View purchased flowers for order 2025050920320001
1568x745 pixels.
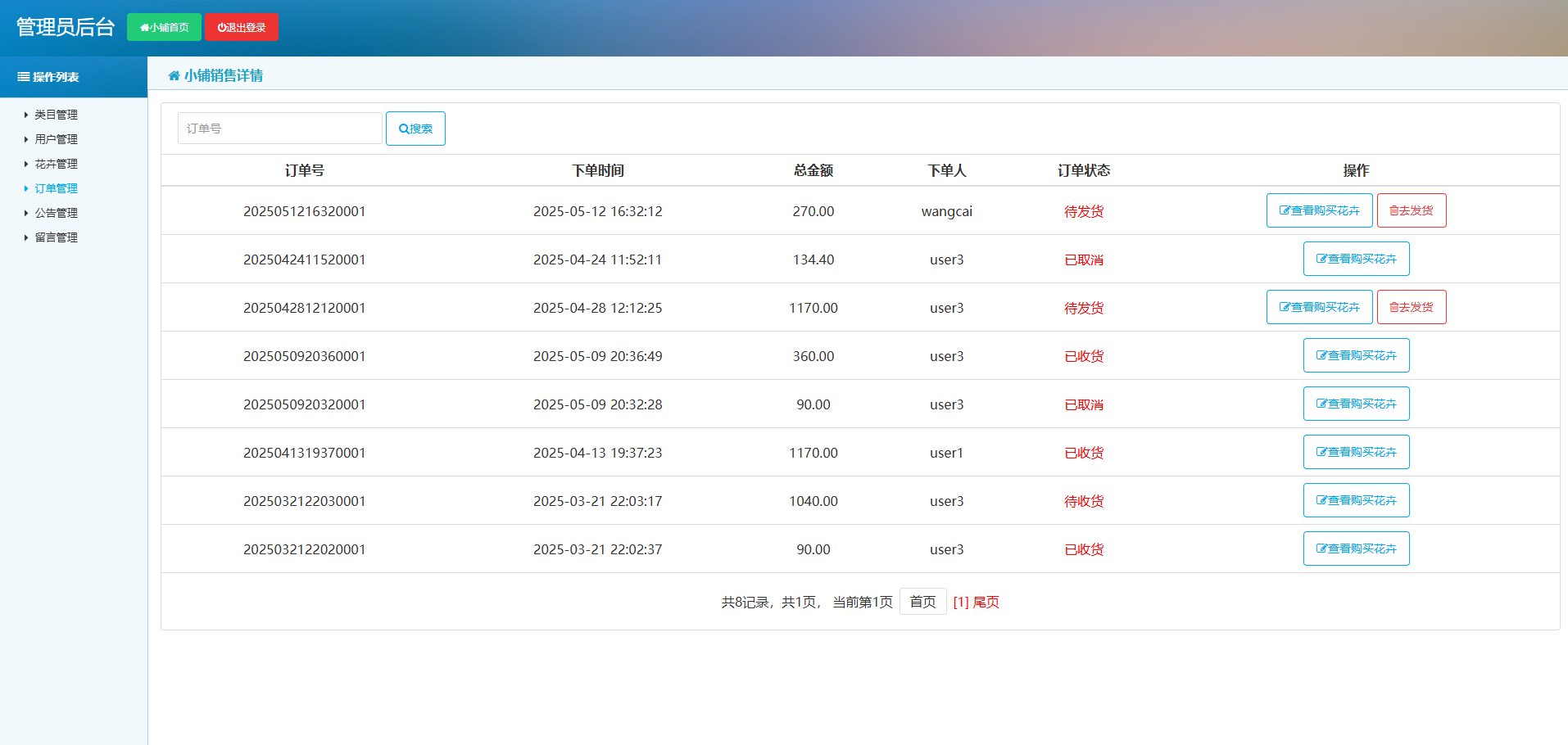click(1356, 404)
